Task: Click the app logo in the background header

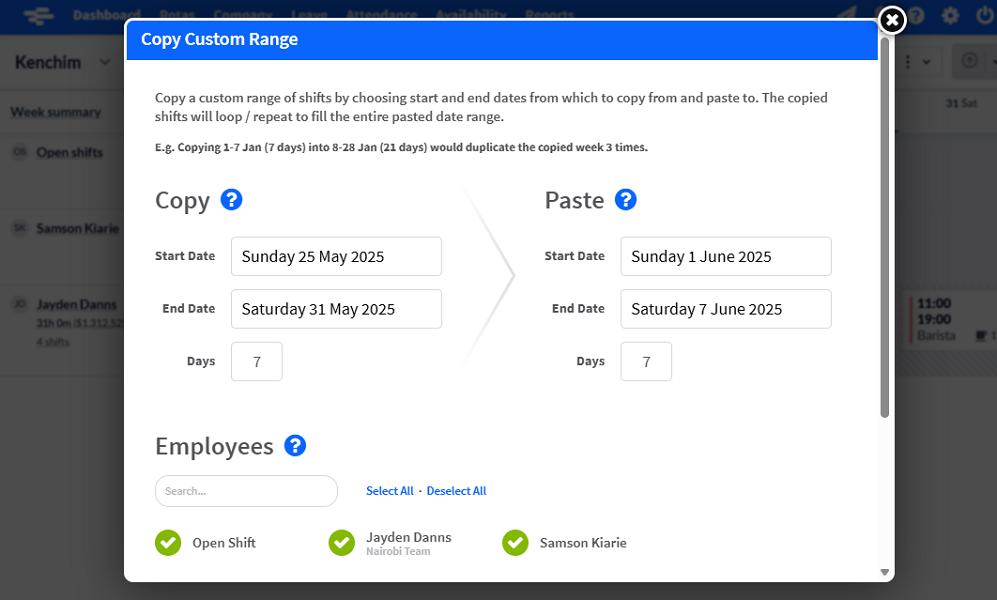Action: pyautogui.click(x=38, y=15)
